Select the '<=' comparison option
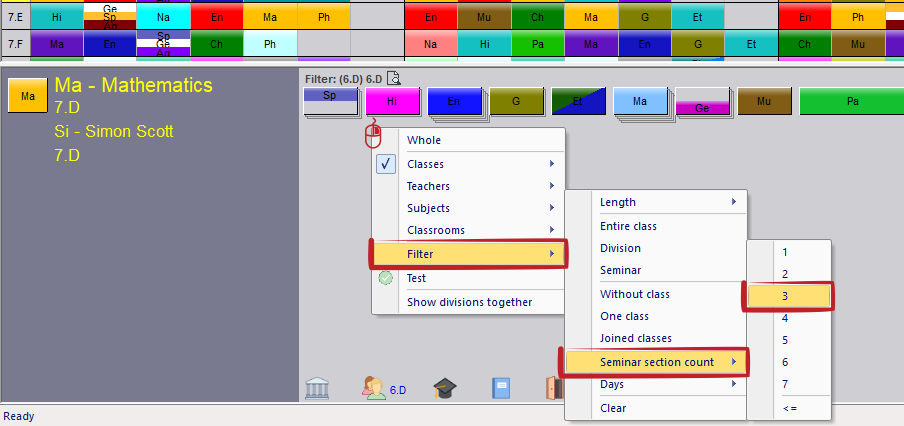The width and height of the screenshot is (904, 426). click(x=790, y=408)
